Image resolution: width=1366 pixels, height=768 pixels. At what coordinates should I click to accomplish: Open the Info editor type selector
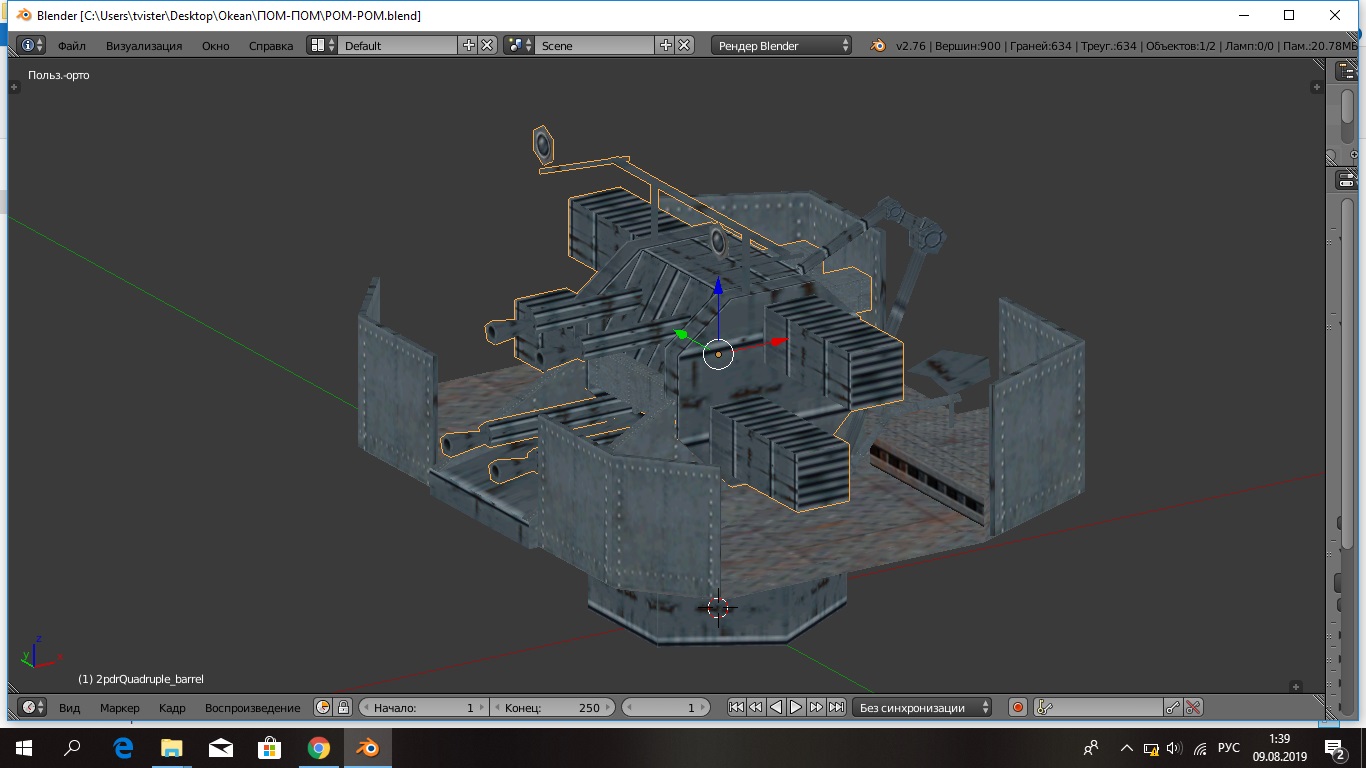pyautogui.click(x=32, y=45)
